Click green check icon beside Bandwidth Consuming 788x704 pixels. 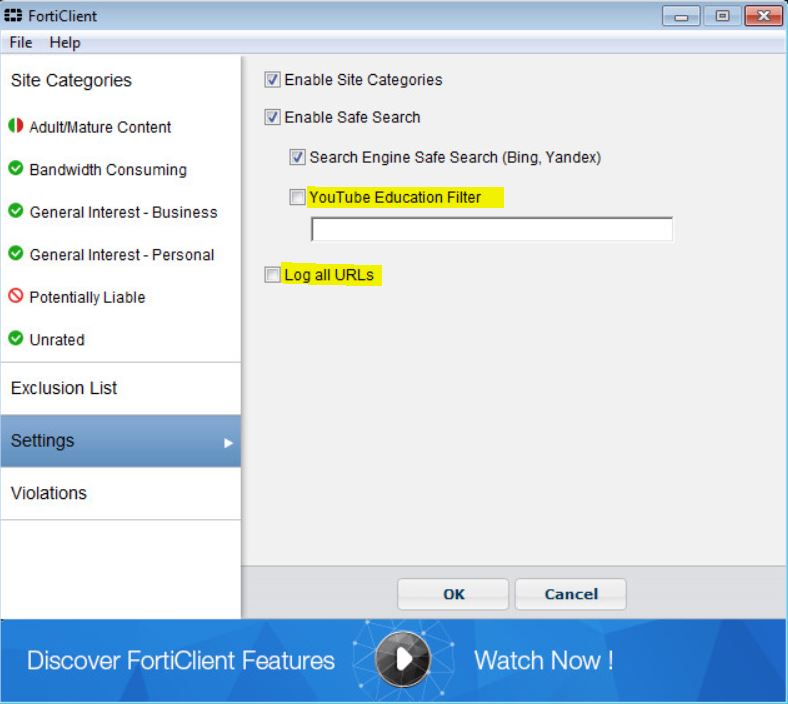(x=16, y=169)
